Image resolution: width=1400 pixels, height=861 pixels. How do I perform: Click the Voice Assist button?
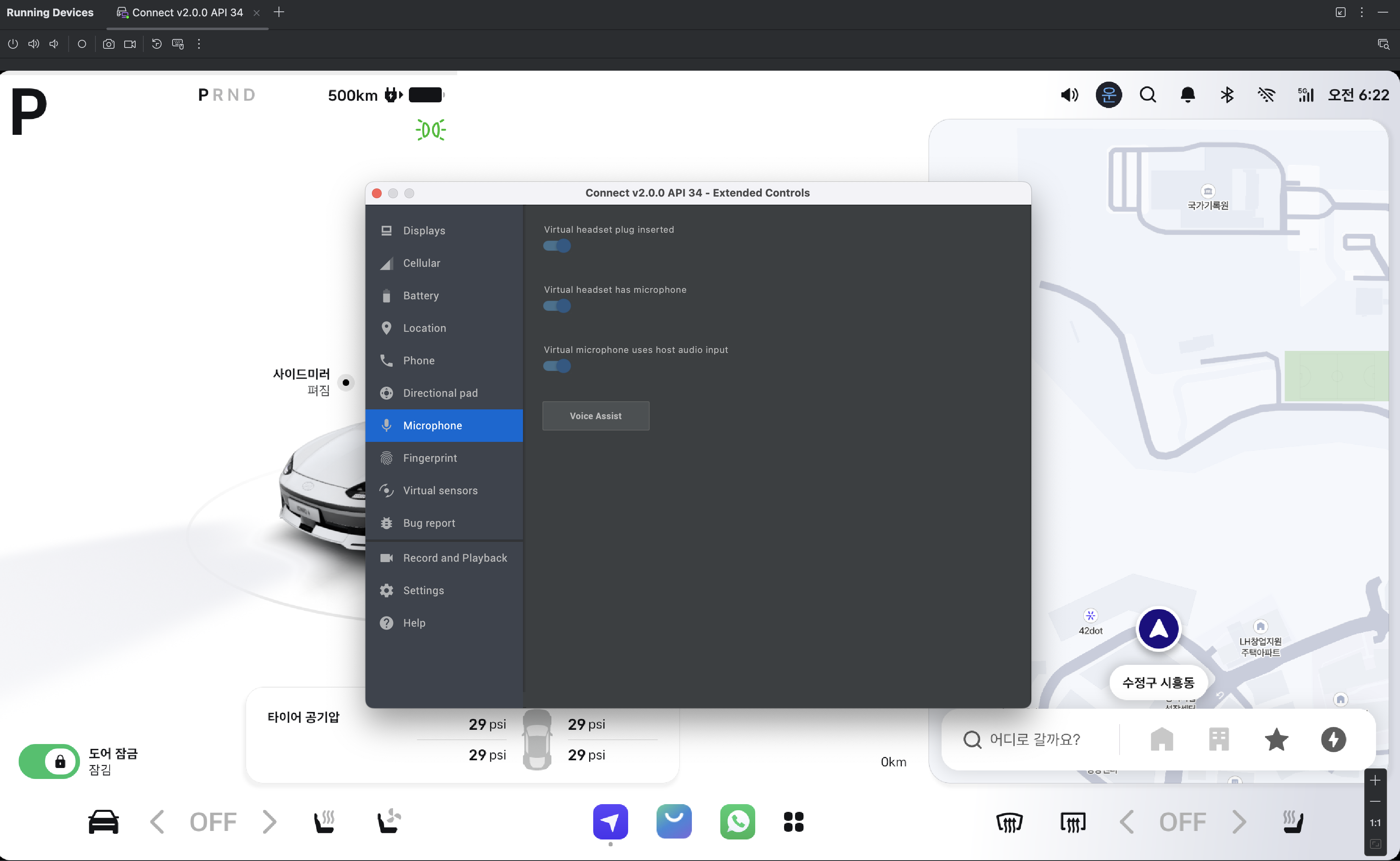(x=596, y=416)
